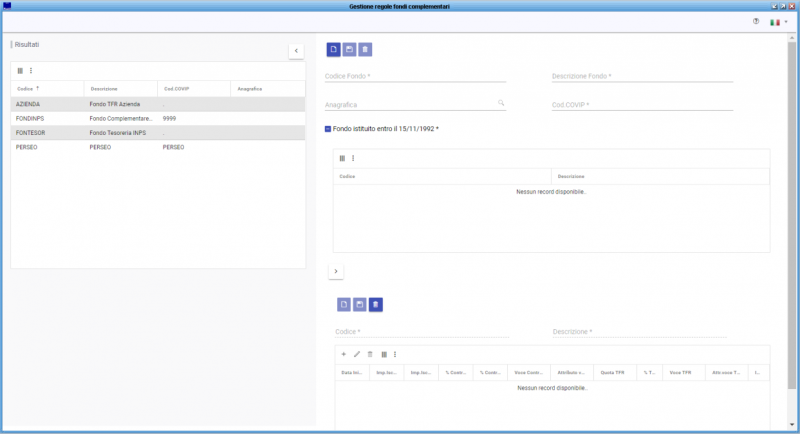Image resolution: width=800 pixels, height=434 pixels.
Task: Add a row with the plus icon
Action: [x=343, y=354]
